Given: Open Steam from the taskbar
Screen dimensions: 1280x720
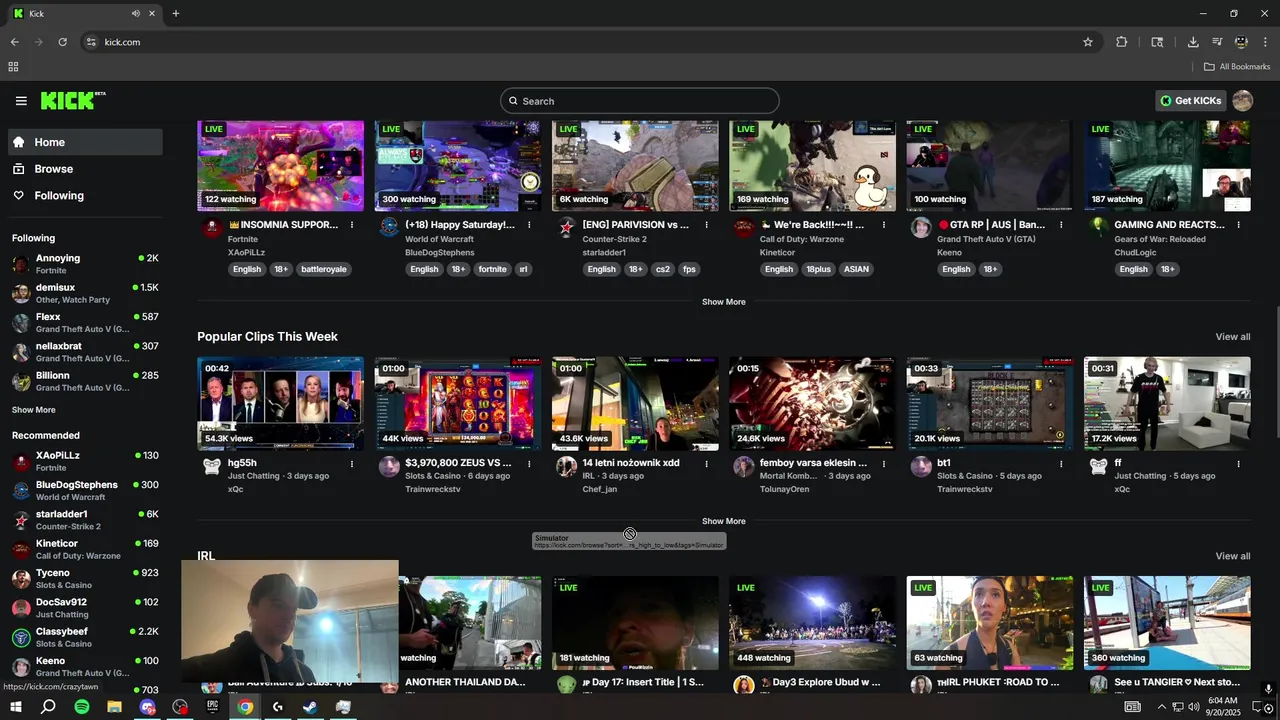Looking at the screenshot, I should pyautogui.click(x=310, y=707).
